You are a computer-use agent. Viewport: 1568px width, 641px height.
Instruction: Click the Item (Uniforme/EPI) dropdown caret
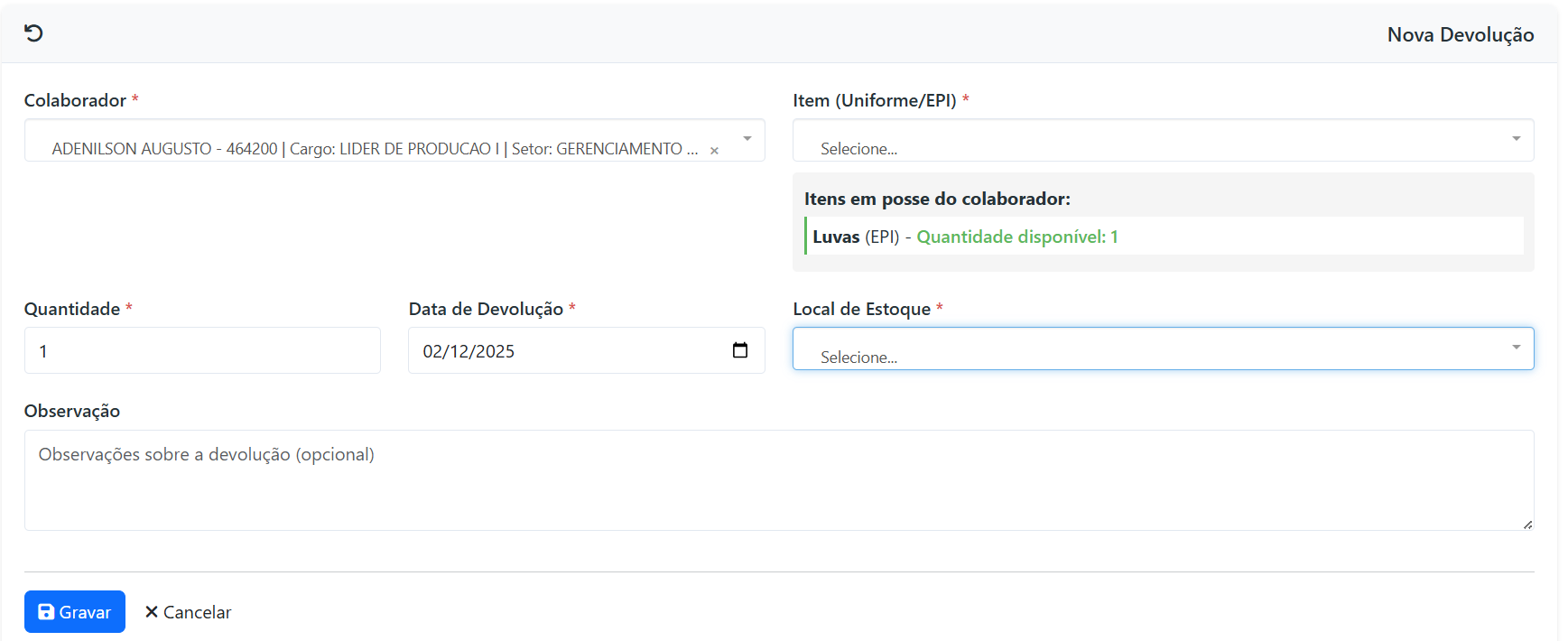tap(1516, 139)
